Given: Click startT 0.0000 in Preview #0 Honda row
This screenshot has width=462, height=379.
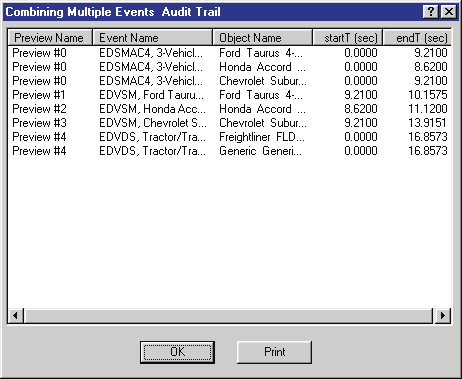Looking at the screenshot, I should coord(361,67).
